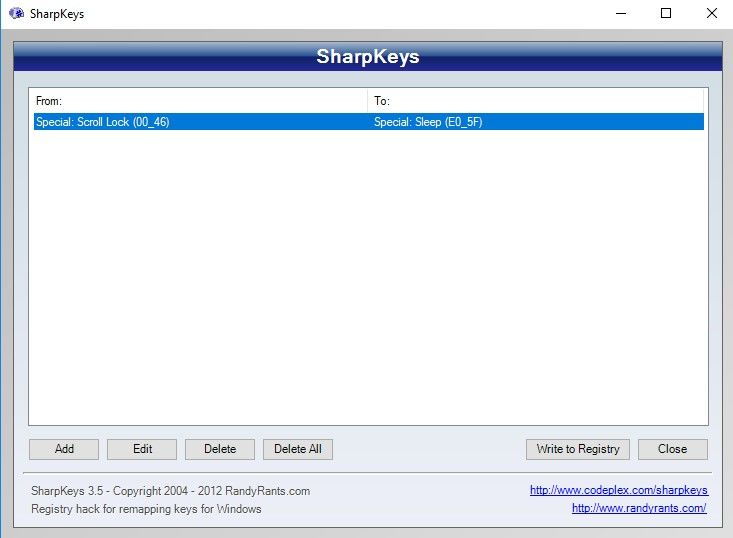
Task: Open the codeplex.com/sharpkeys link
Action: point(619,490)
